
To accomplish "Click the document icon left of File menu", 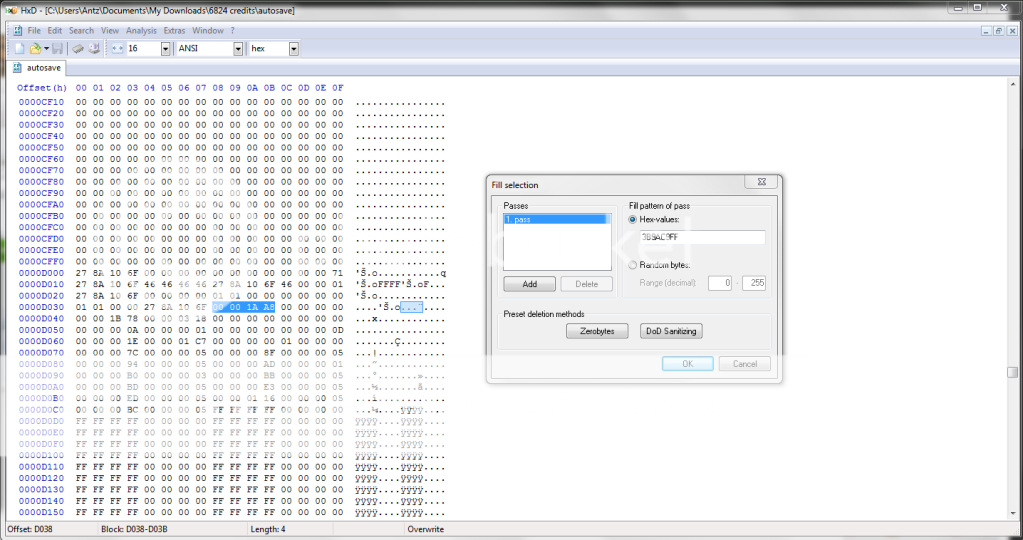I will click(x=17, y=31).
